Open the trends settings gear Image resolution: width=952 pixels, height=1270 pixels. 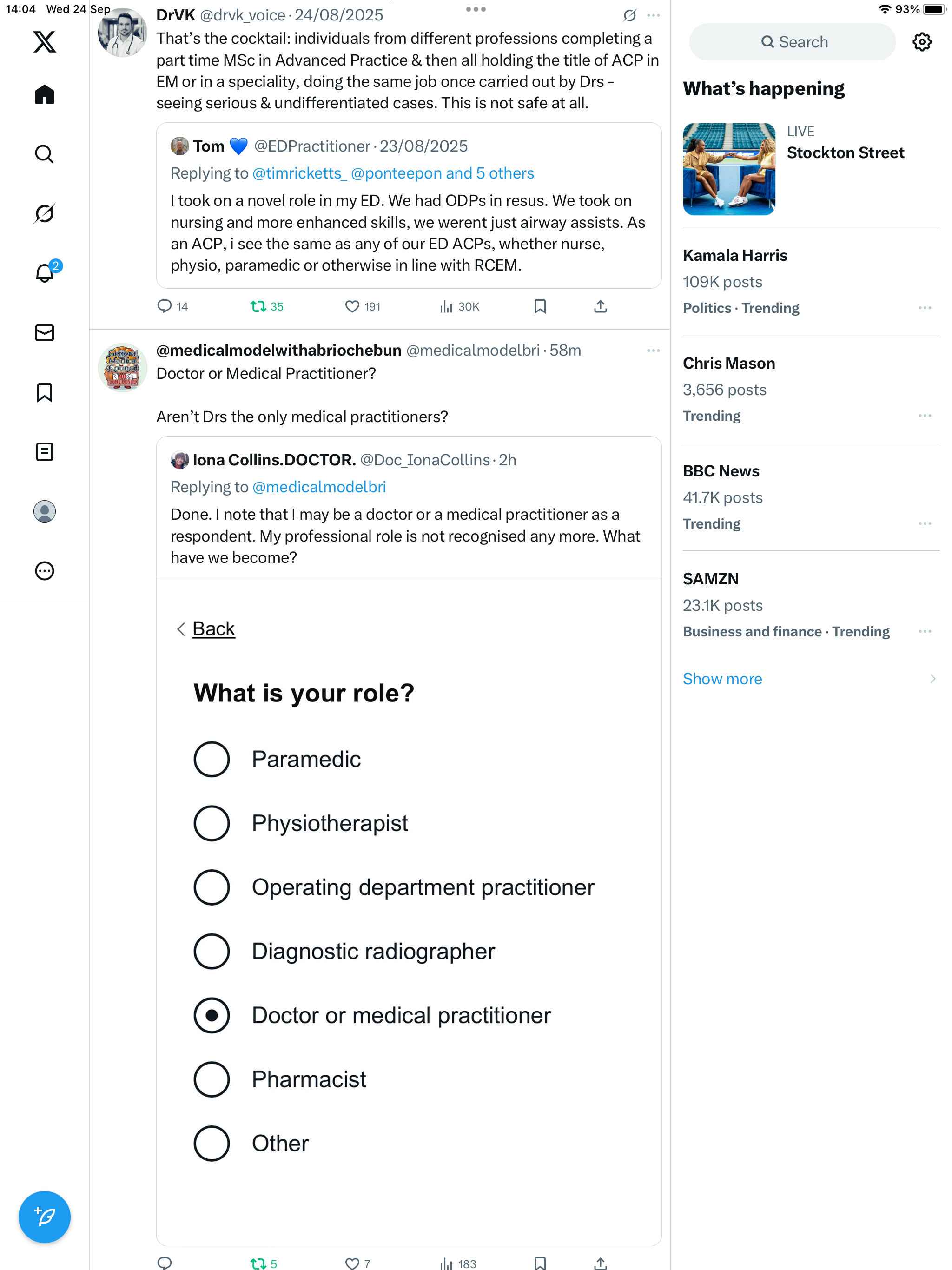tap(922, 42)
